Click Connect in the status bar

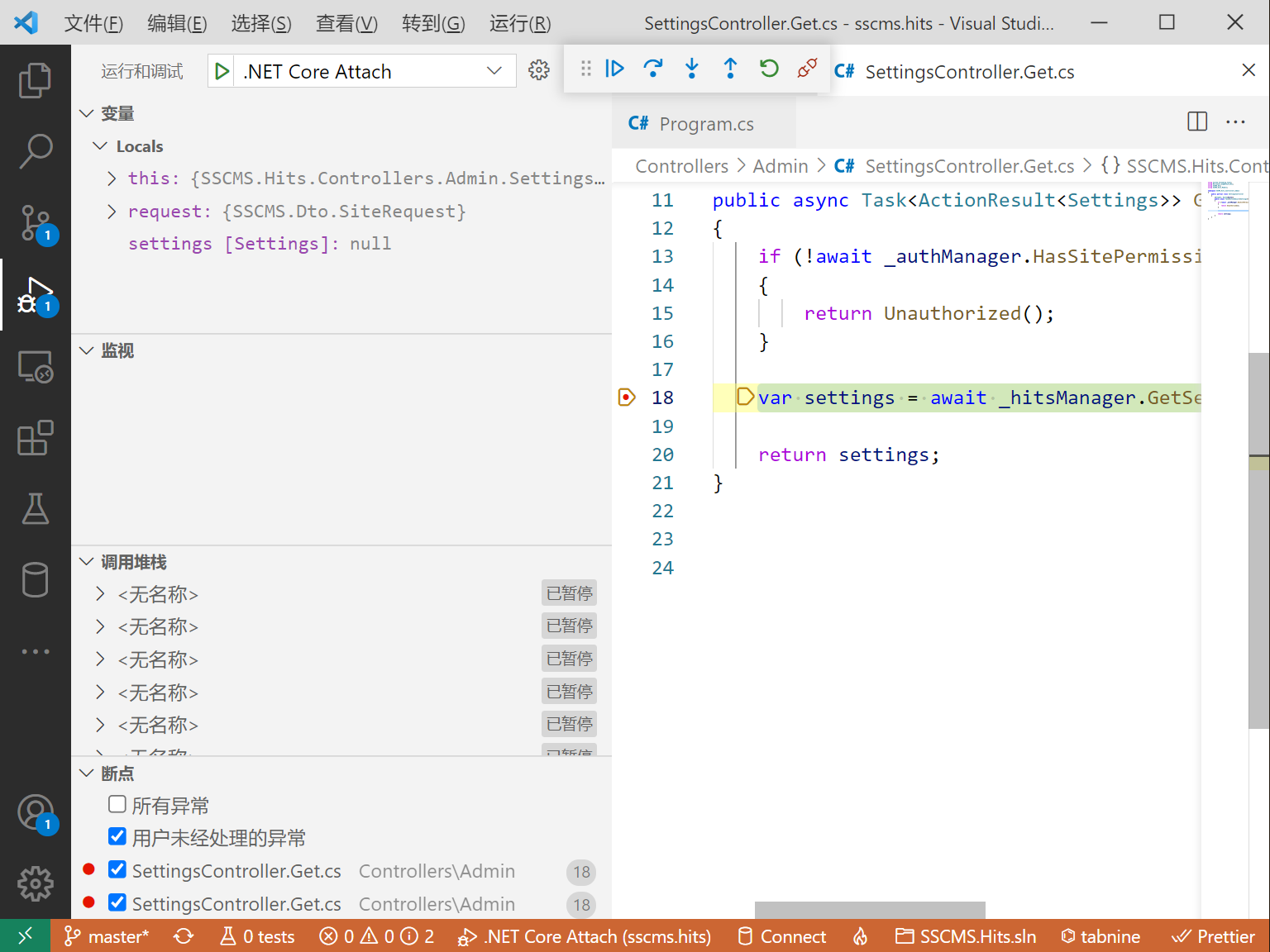pyautogui.click(x=782, y=936)
